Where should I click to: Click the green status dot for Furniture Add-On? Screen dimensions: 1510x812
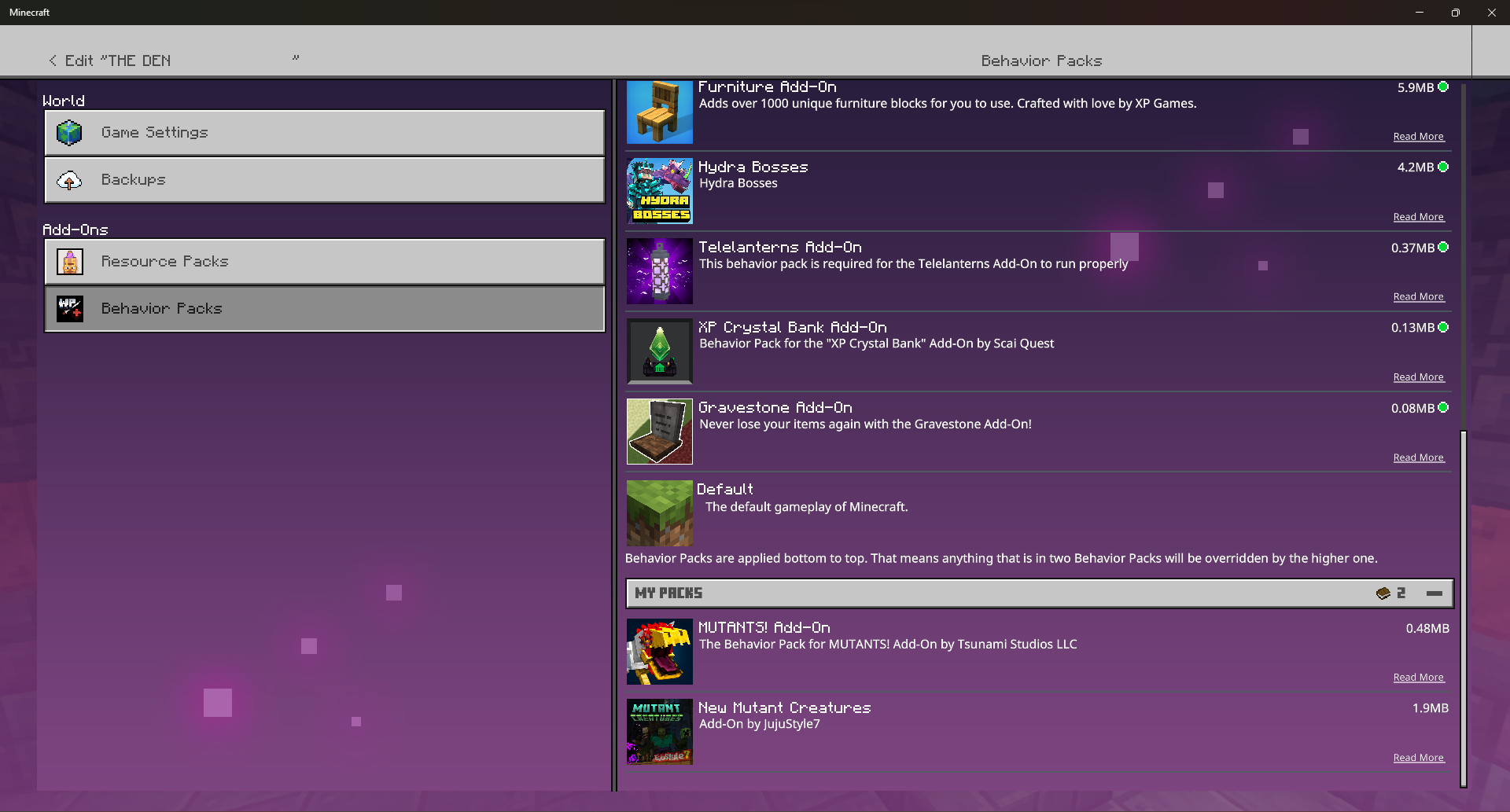(x=1443, y=87)
